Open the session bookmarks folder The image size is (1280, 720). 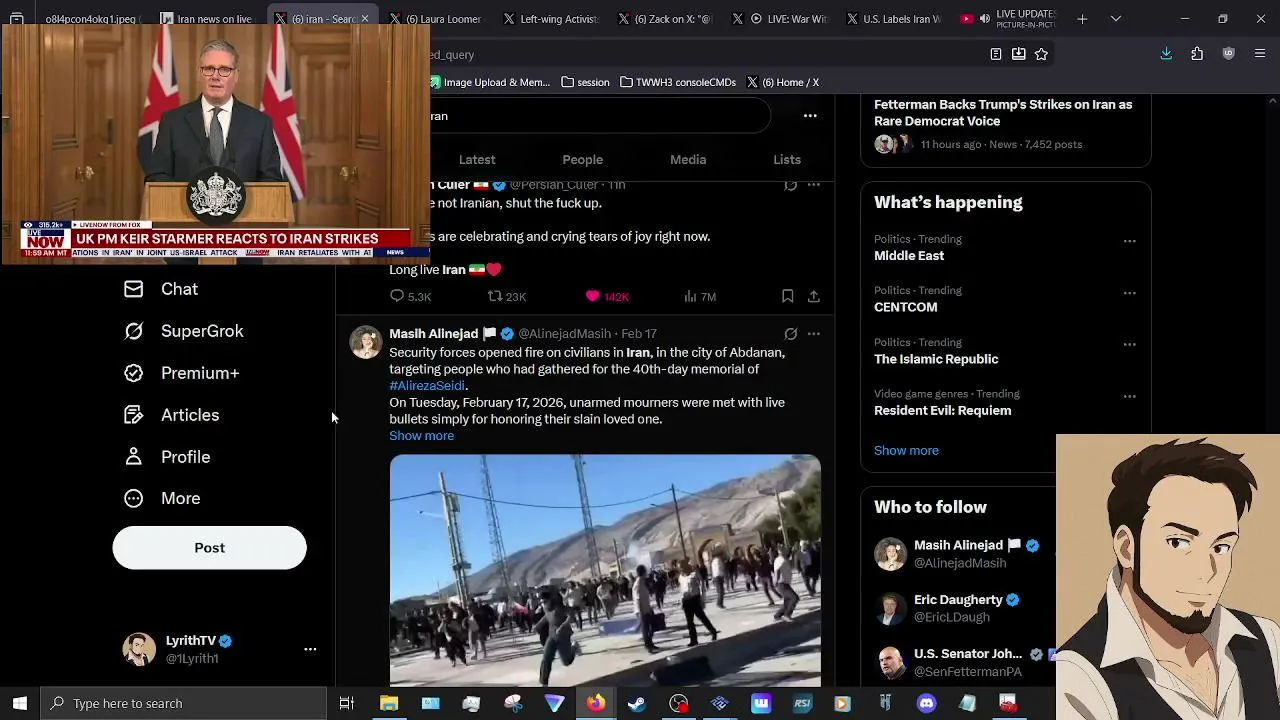pyautogui.click(x=585, y=82)
